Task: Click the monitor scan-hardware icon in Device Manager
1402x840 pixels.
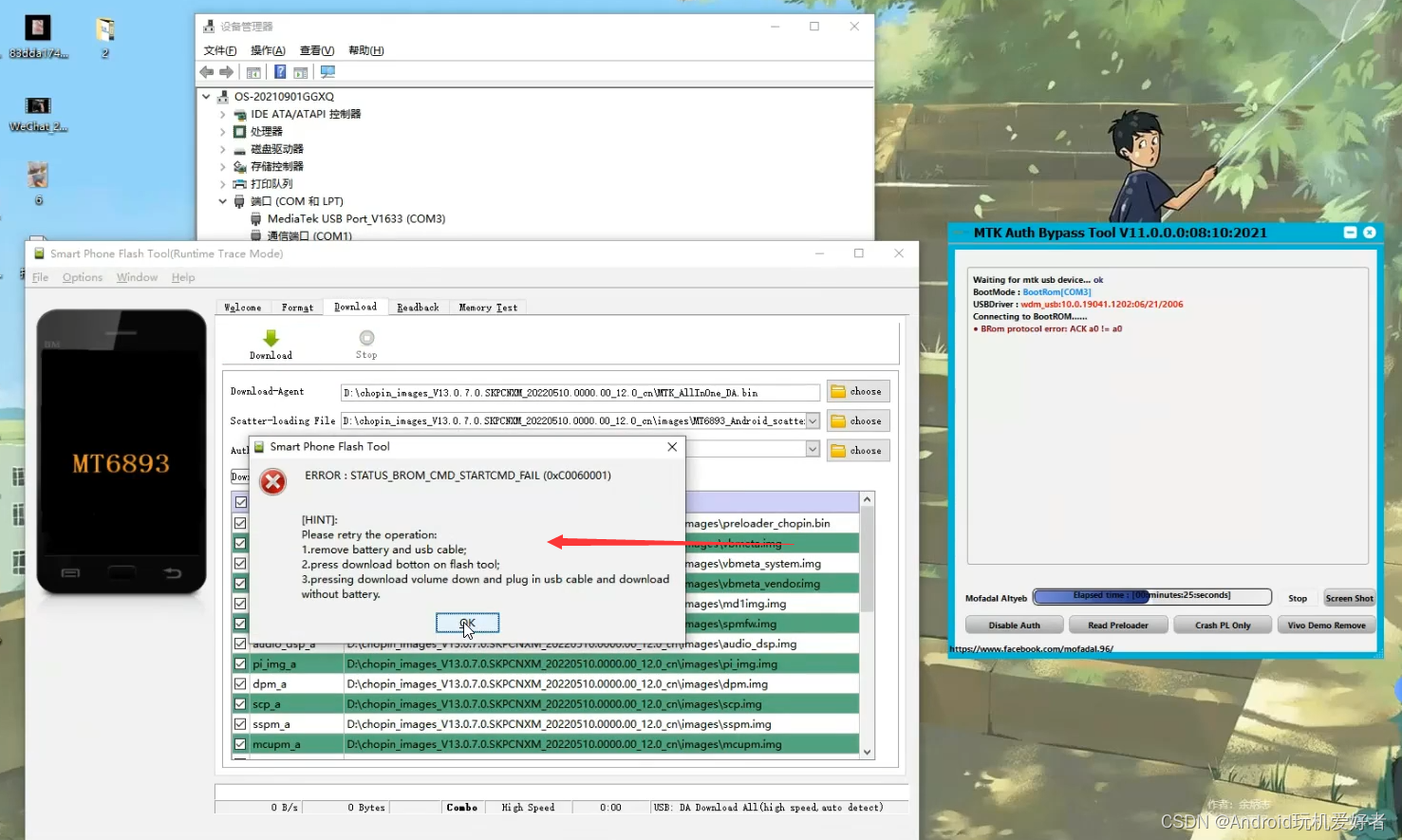Action: [327, 72]
